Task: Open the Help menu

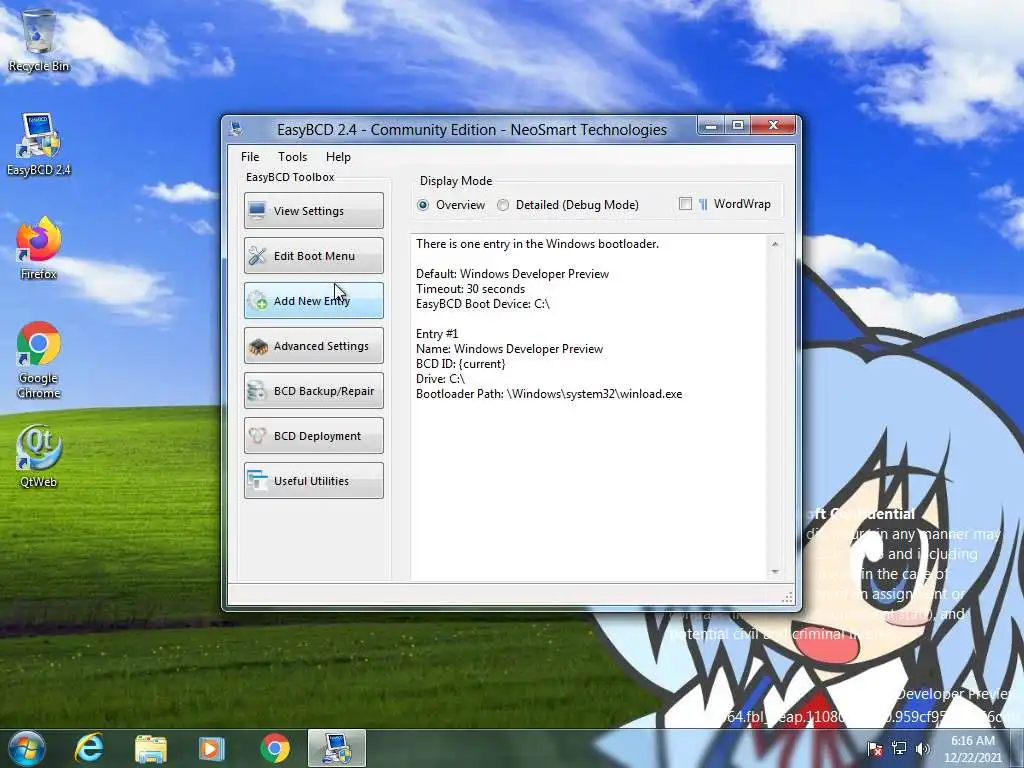Action: click(x=338, y=157)
